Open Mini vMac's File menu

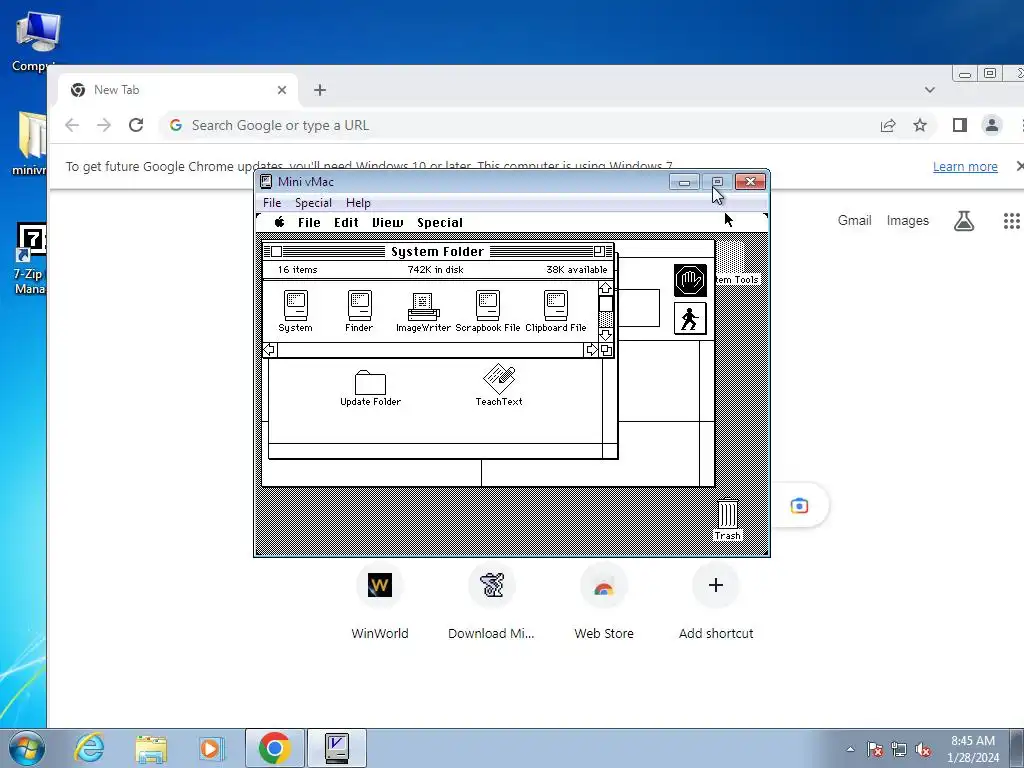pyautogui.click(x=272, y=202)
